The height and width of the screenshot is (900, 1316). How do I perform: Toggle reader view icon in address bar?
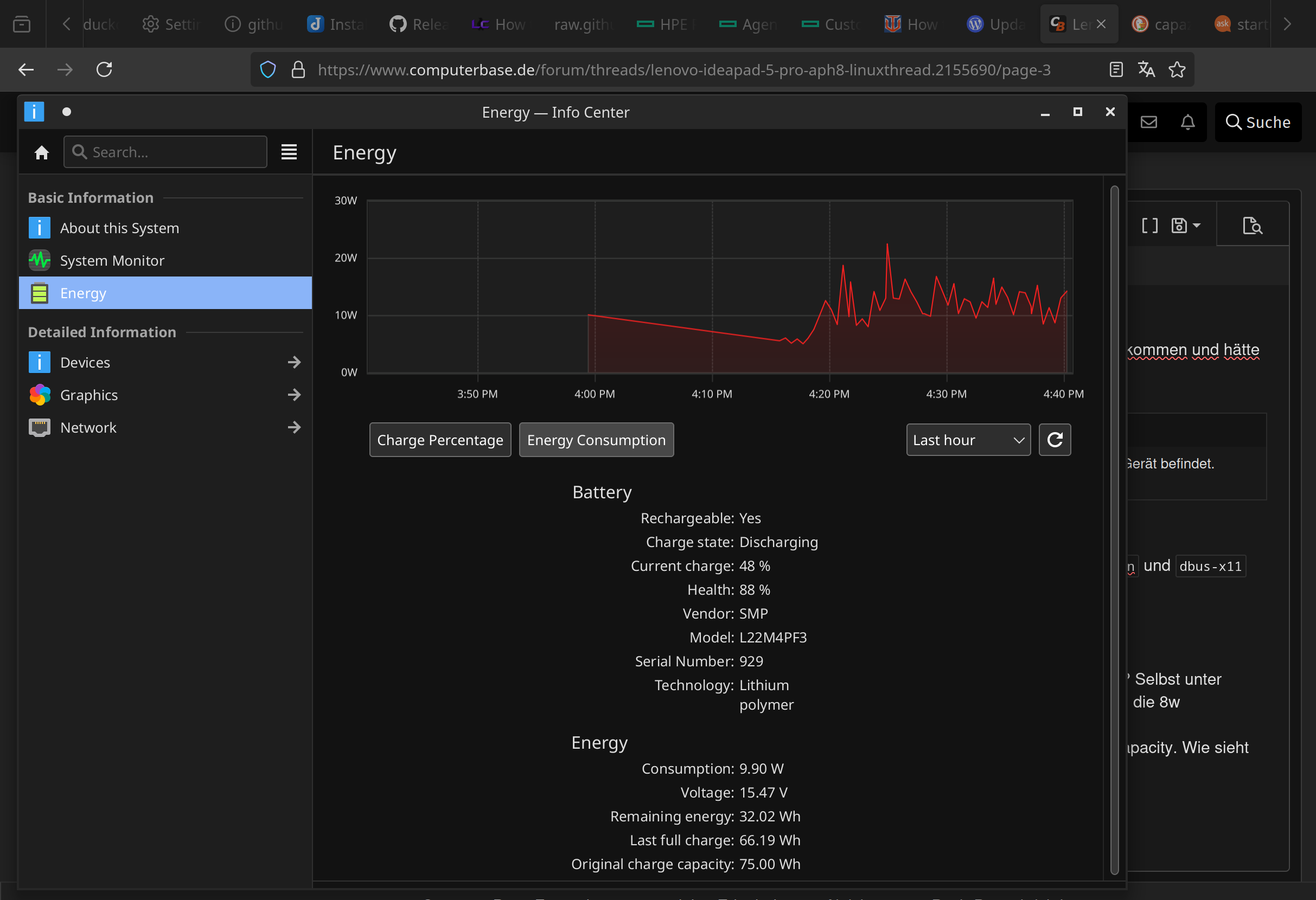click(1115, 69)
